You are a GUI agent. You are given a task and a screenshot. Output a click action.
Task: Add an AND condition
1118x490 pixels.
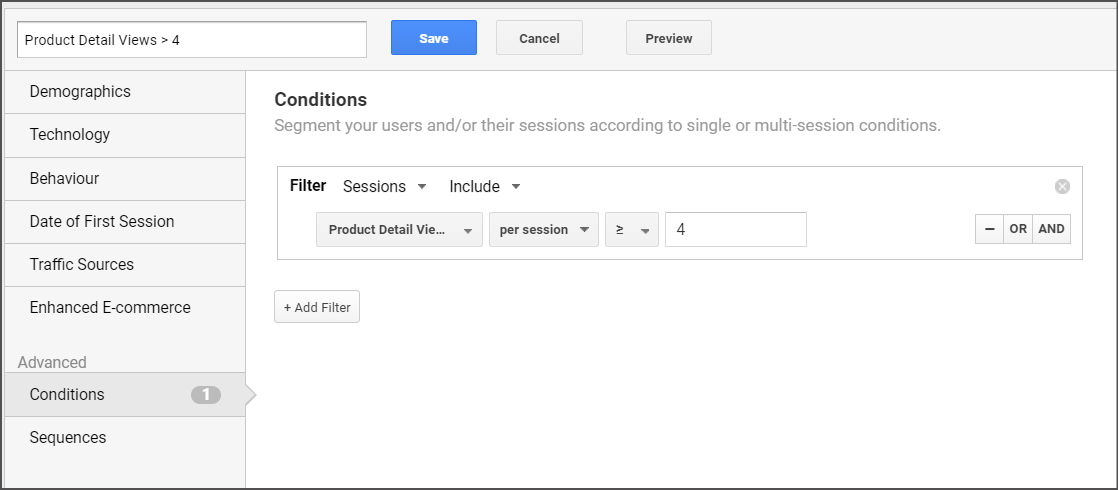[1051, 229]
